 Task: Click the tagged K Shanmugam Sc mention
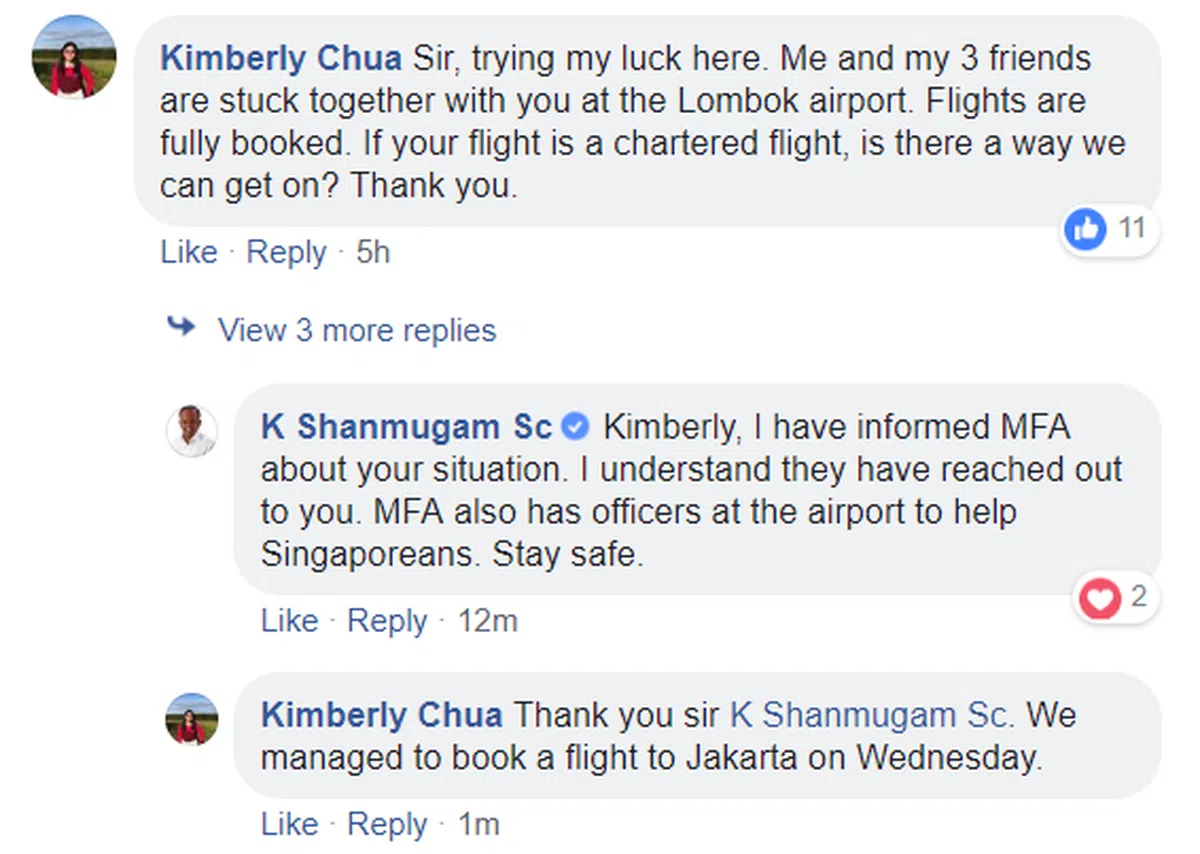[x=871, y=716]
